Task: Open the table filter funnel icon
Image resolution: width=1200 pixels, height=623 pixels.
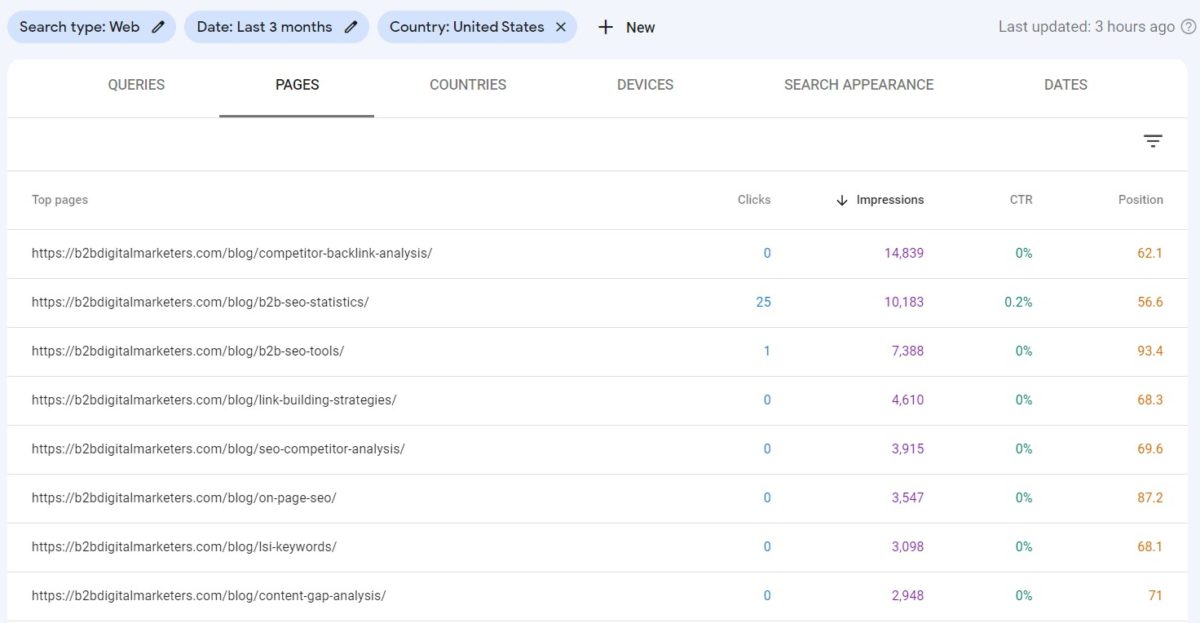Action: point(1153,140)
